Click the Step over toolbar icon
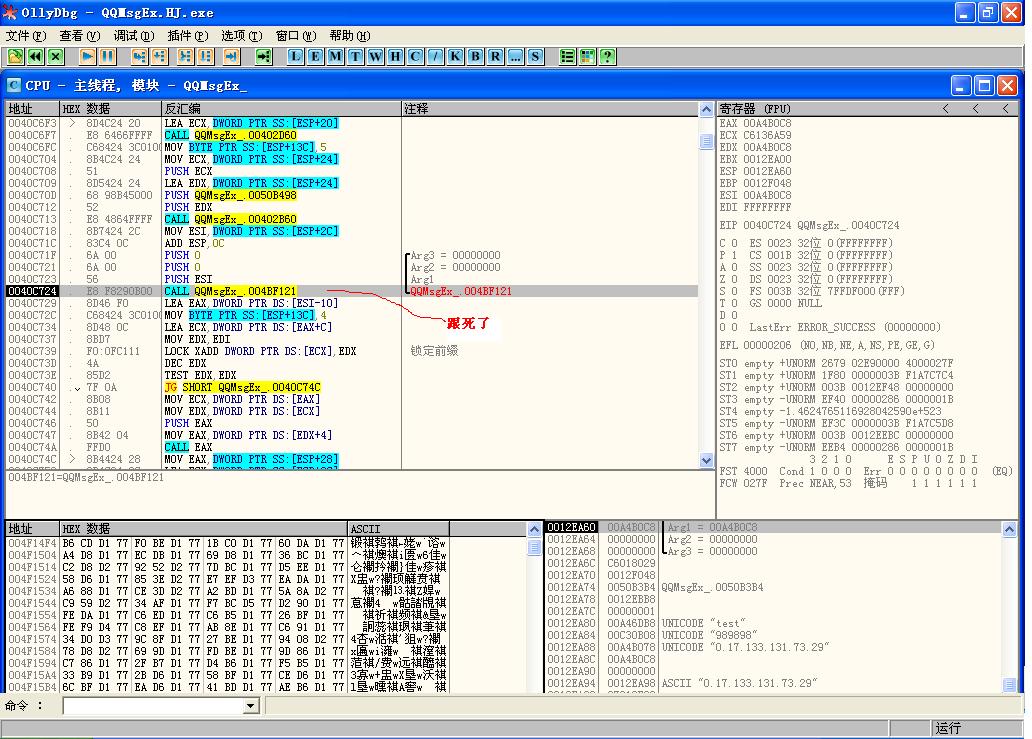This screenshot has height=739, width=1032. 159,57
